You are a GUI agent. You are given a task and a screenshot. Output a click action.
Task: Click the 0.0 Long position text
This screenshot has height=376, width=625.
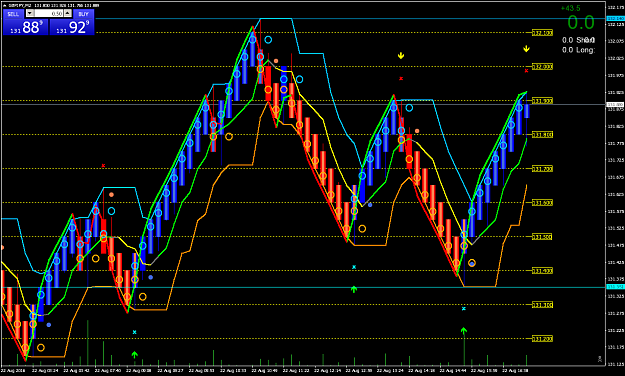[578, 50]
